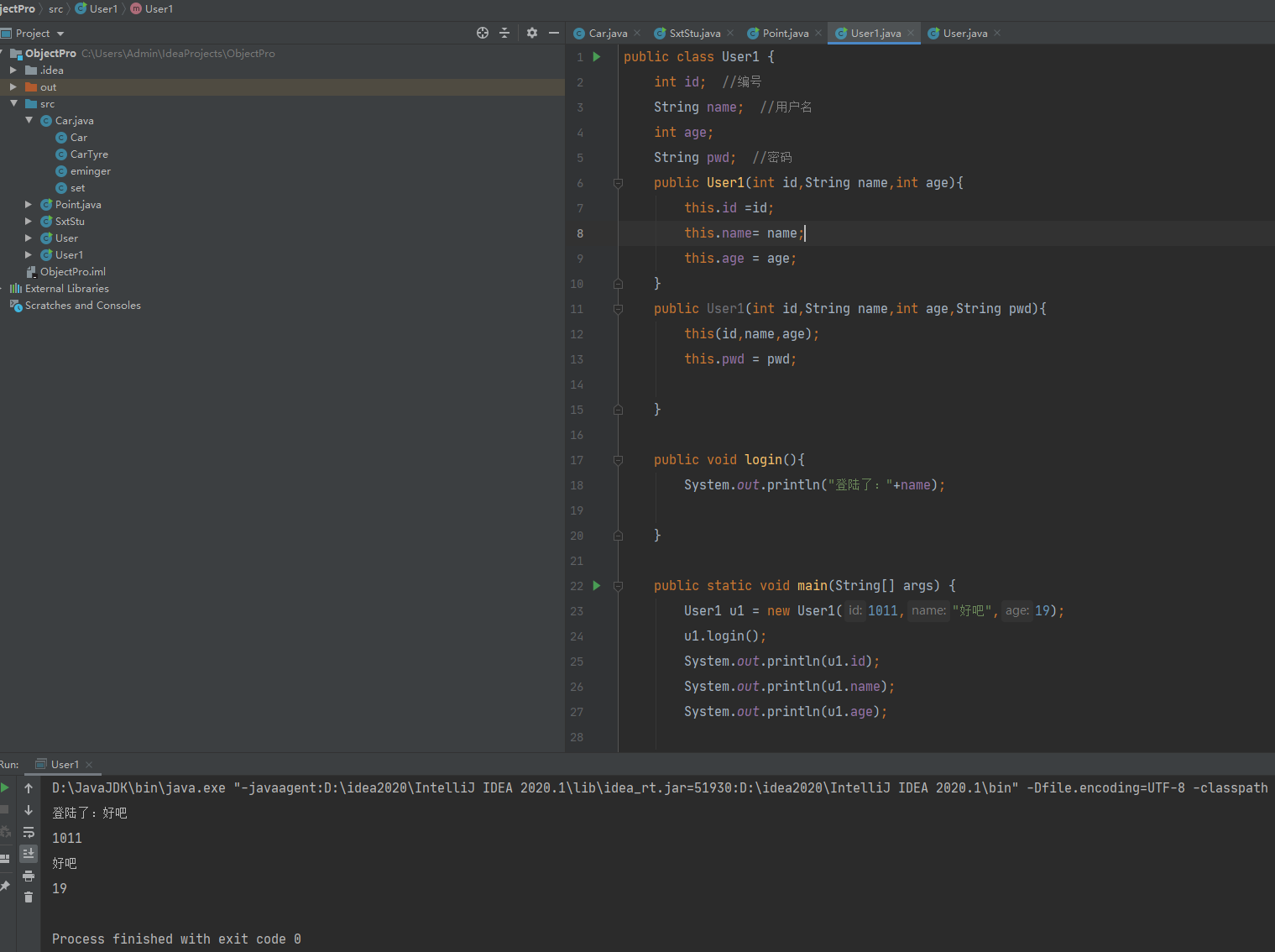Fold the User1 constructor at line 6
The image size is (1275, 952).
pos(619,183)
